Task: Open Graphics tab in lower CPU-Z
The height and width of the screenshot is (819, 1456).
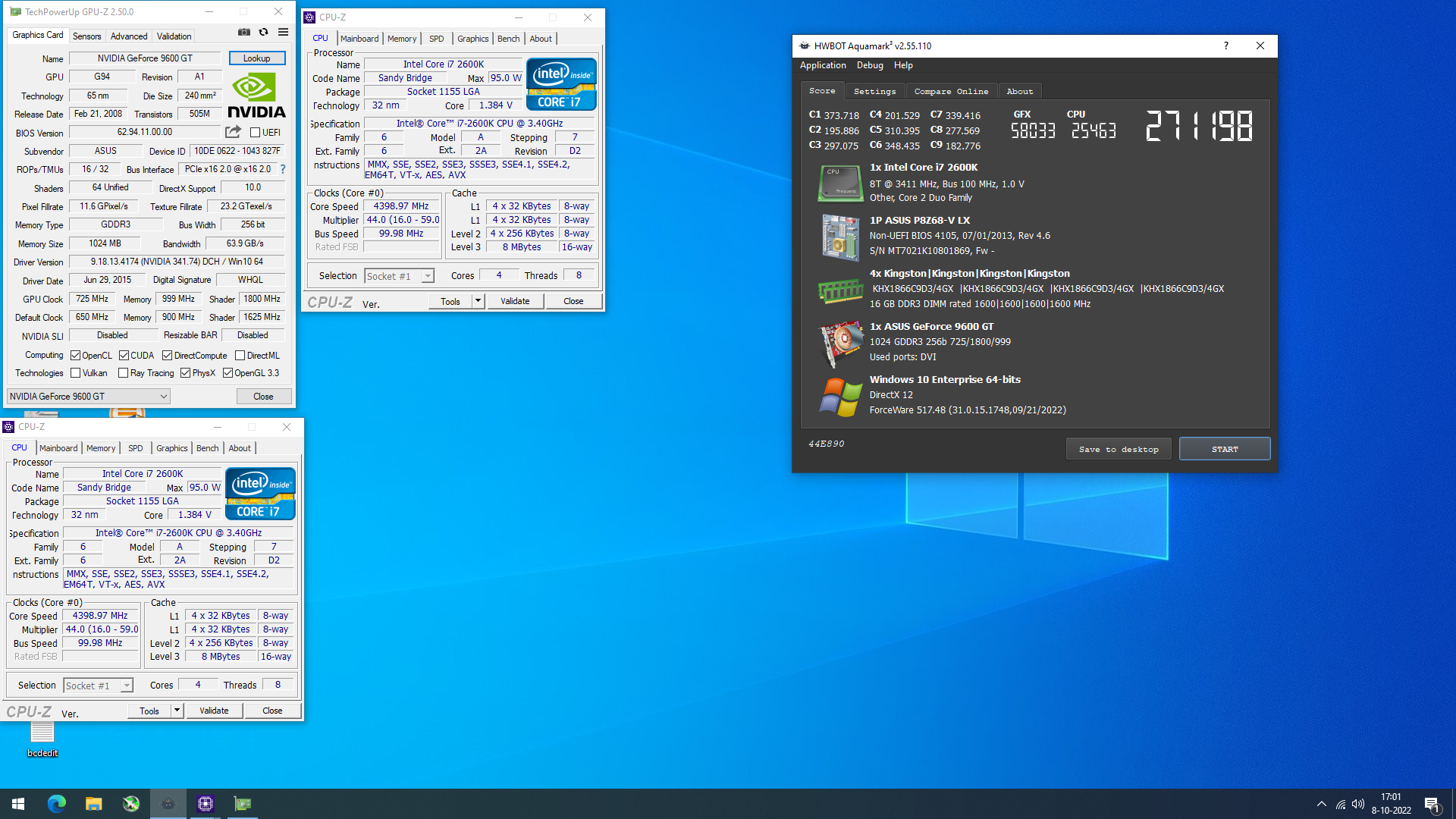Action: pyautogui.click(x=171, y=448)
